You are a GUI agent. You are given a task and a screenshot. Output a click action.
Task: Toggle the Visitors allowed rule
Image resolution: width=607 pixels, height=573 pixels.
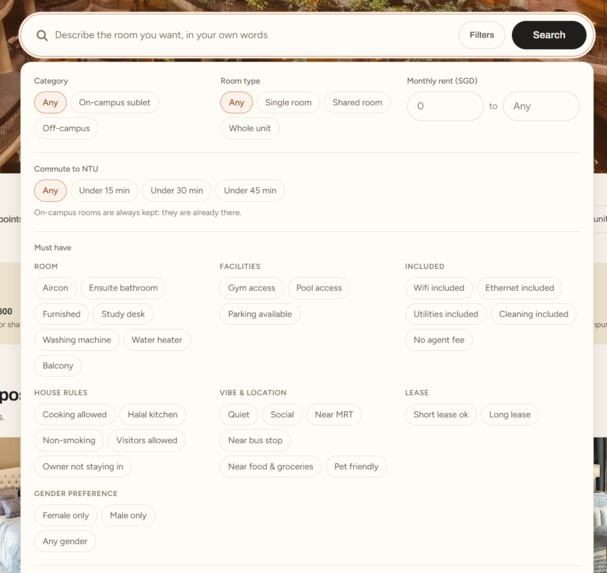147,441
